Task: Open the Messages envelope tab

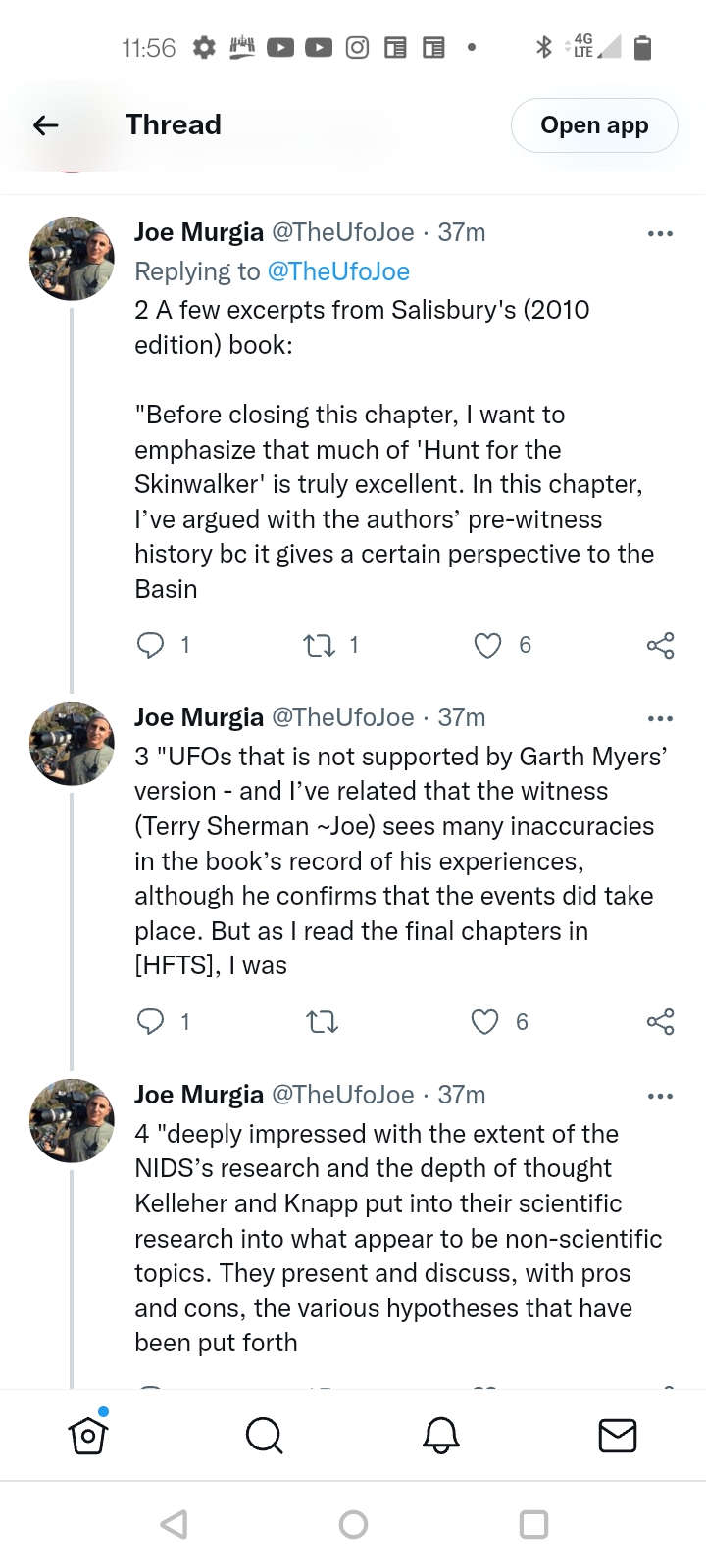Action: [617, 1436]
